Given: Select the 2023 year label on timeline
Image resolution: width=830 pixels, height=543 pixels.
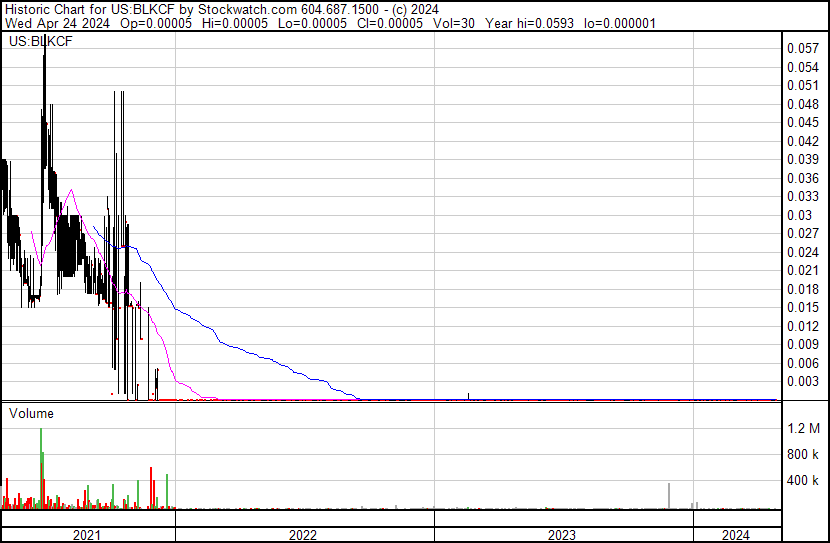Looking at the screenshot, I should point(562,535).
